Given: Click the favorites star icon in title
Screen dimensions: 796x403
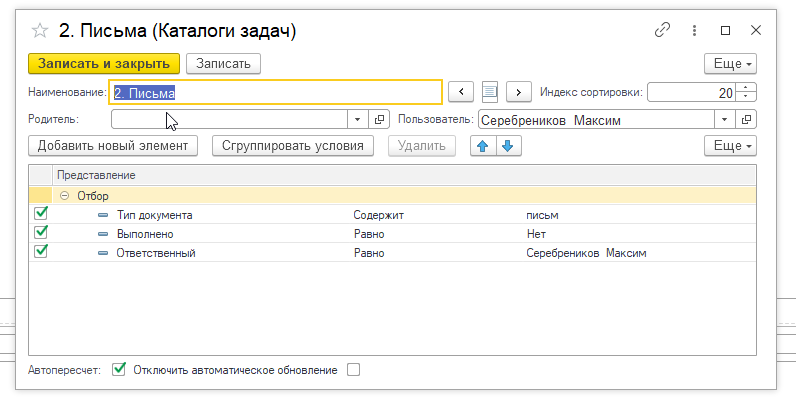Looking at the screenshot, I should coord(40,31).
